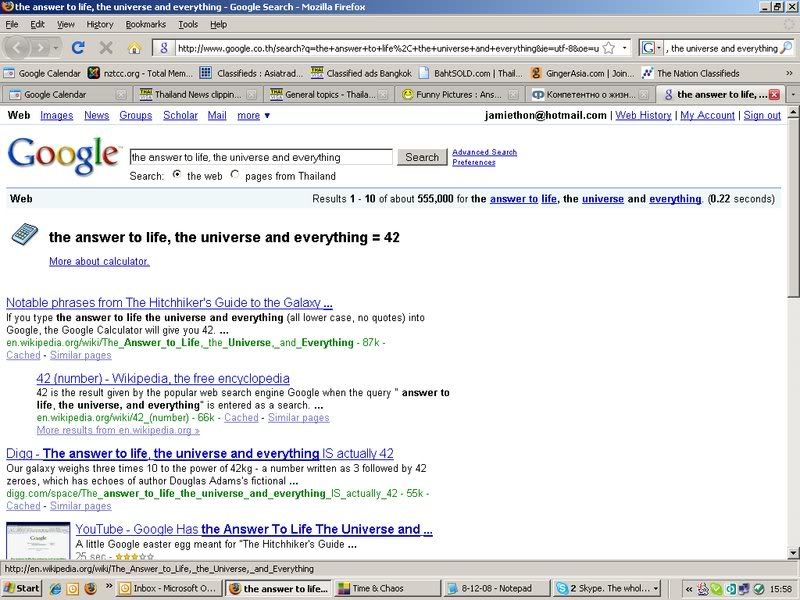Open the list all tabs dropdown

[x=793, y=94]
